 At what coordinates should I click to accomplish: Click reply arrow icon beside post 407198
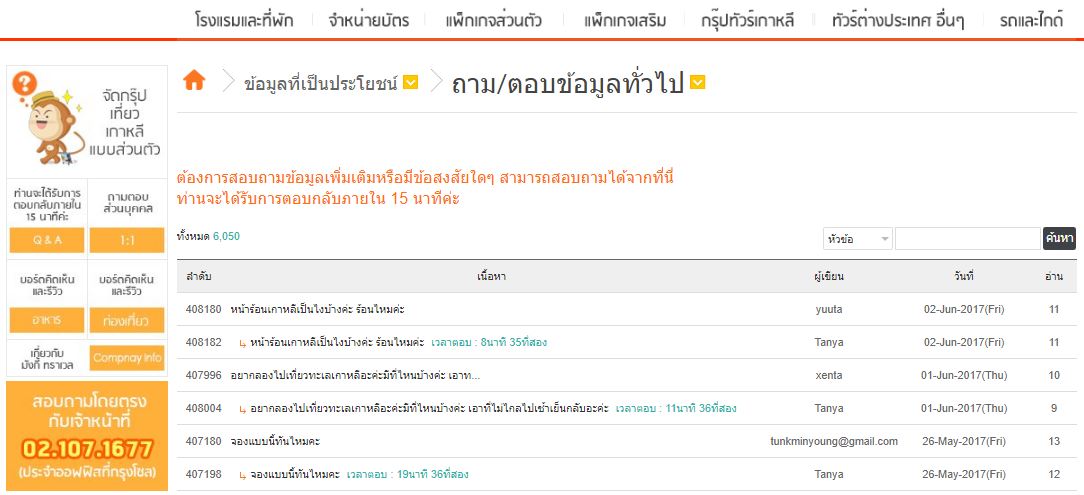pyautogui.click(x=242, y=474)
